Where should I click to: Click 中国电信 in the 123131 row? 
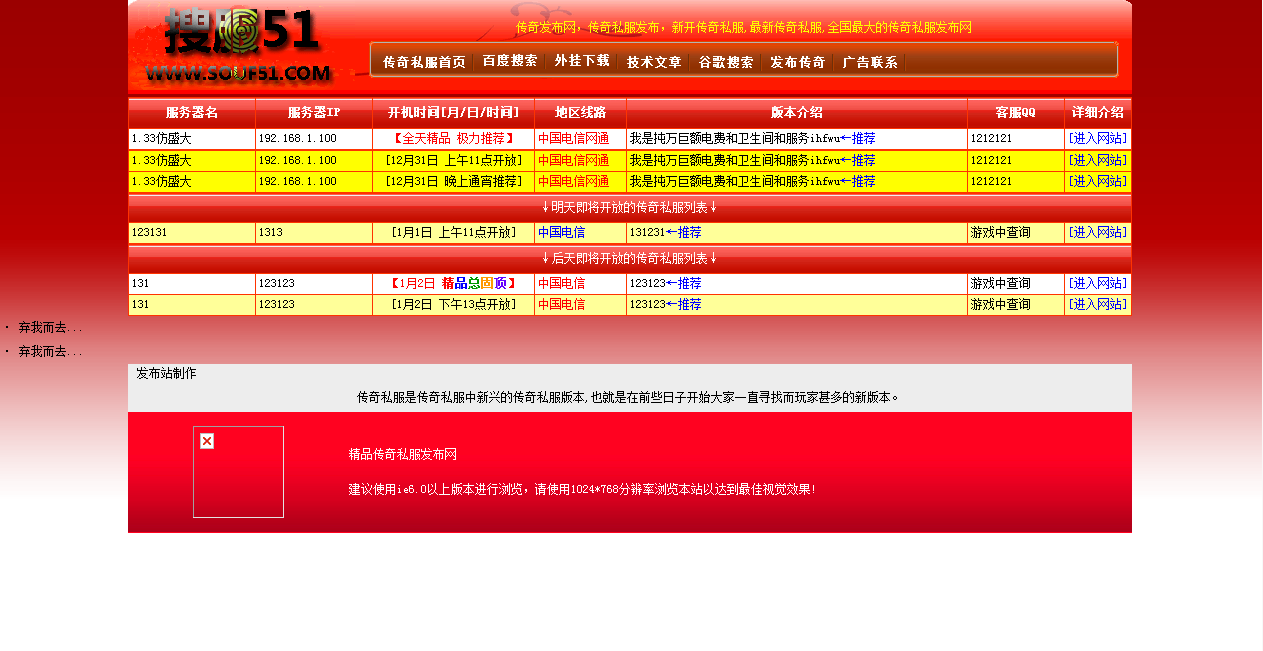click(x=561, y=232)
